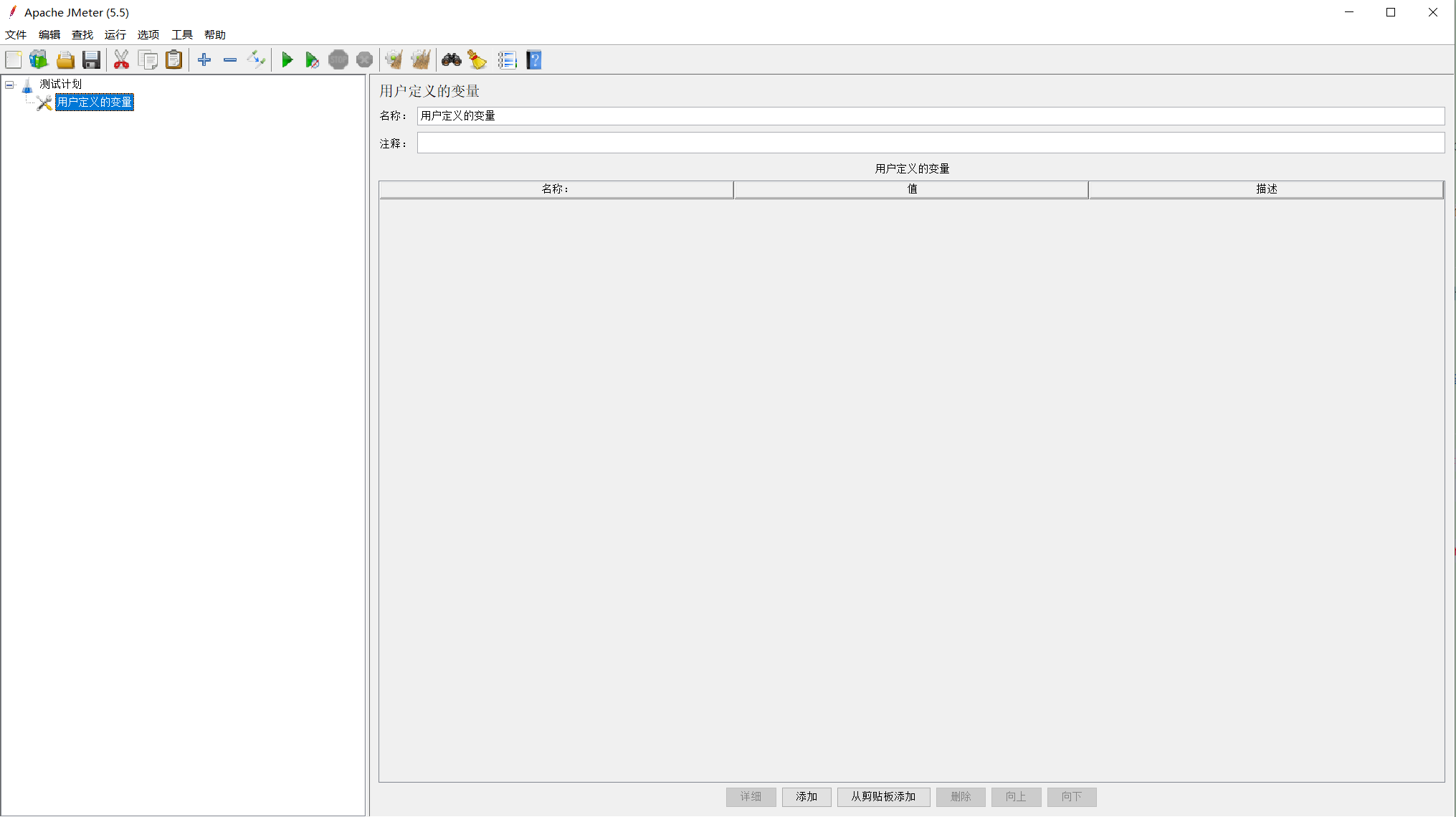Screen dimensions: 1456x817
Task: Click the Reset Search brush icon
Action: (x=477, y=60)
